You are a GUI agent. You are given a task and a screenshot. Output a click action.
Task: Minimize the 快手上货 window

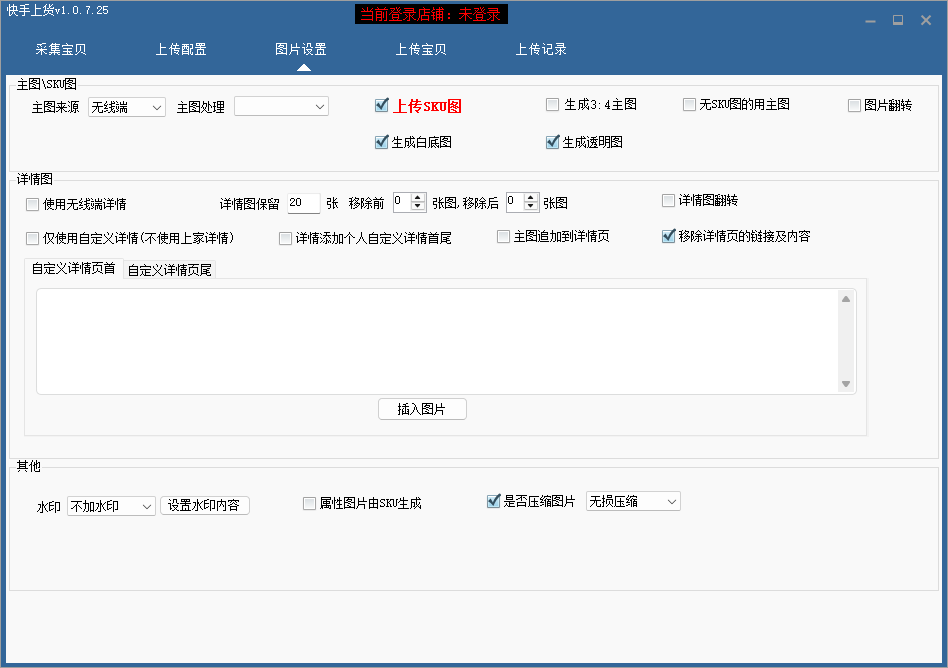click(871, 20)
